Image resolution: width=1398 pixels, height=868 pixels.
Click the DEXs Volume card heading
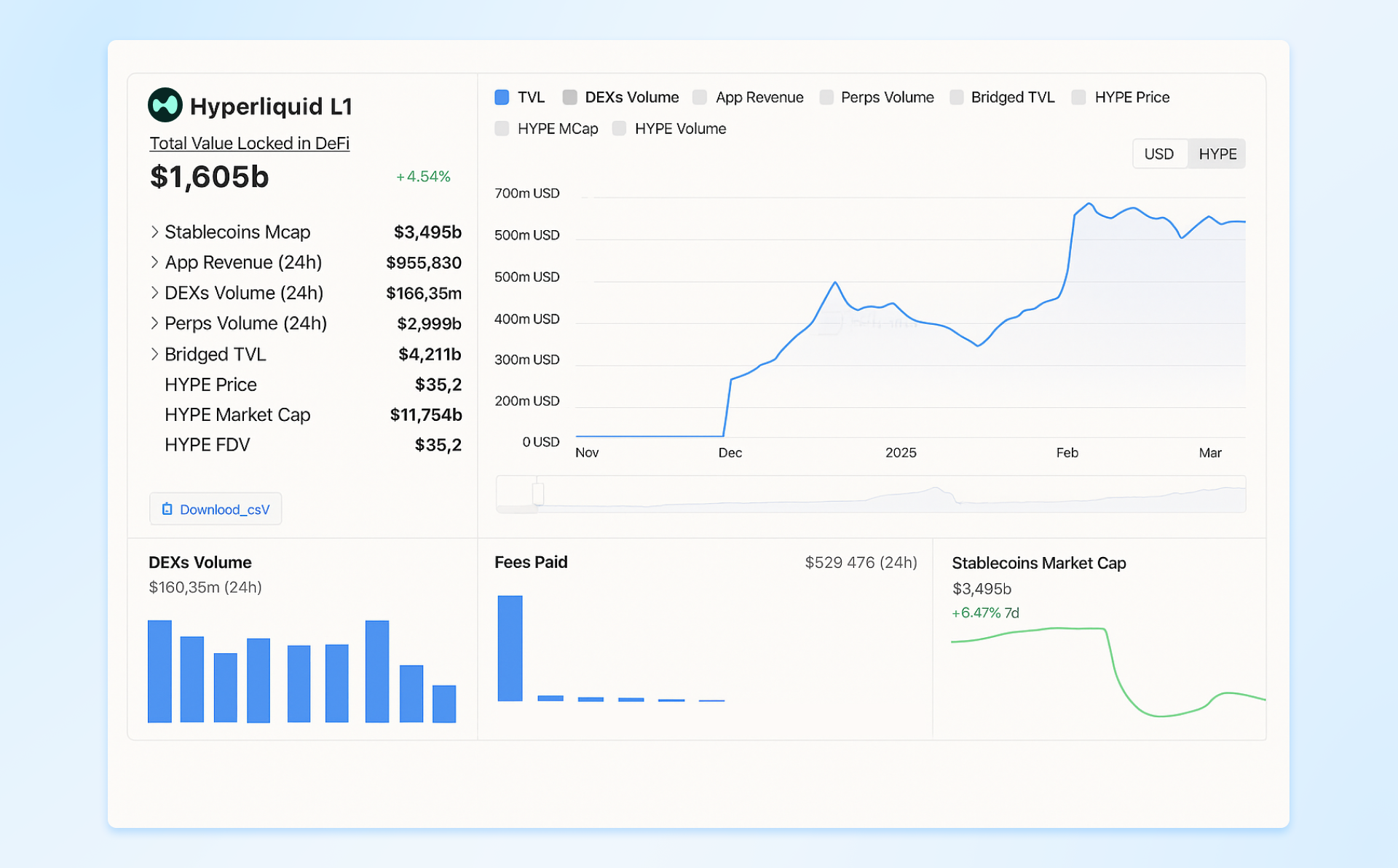click(200, 562)
